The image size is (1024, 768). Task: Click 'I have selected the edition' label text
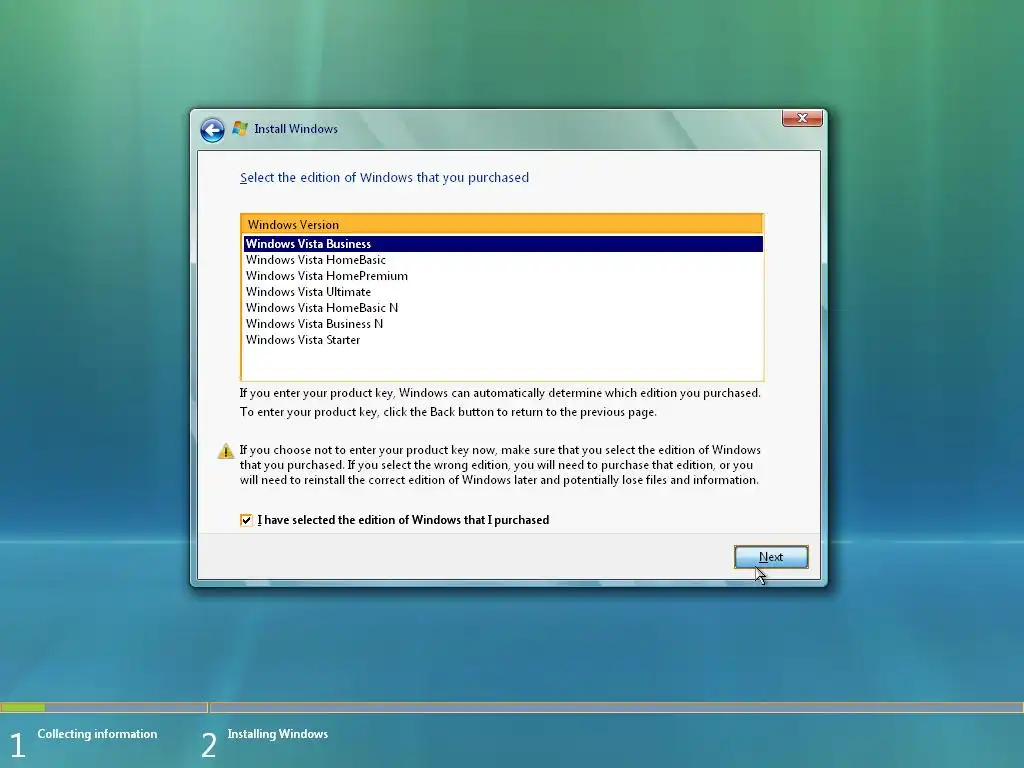[x=403, y=520]
